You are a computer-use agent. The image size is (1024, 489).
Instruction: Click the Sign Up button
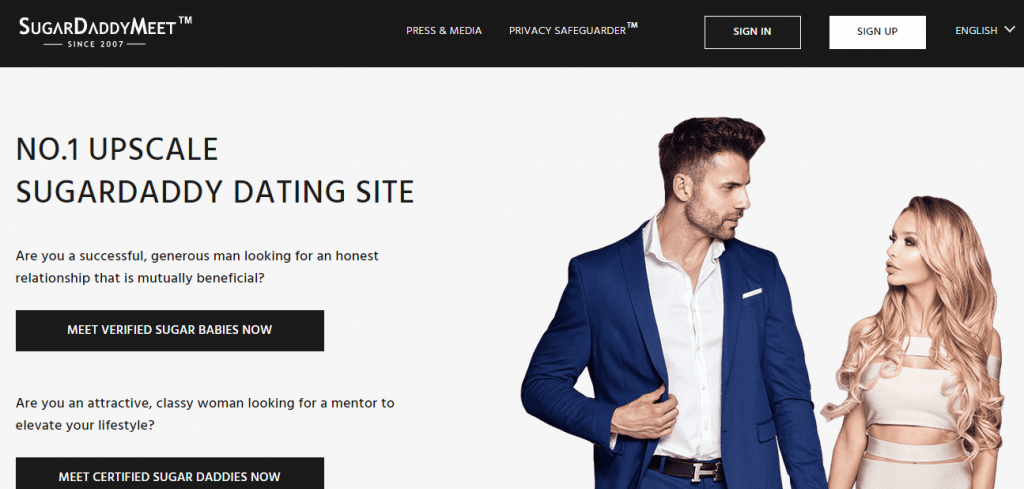[877, 32]
